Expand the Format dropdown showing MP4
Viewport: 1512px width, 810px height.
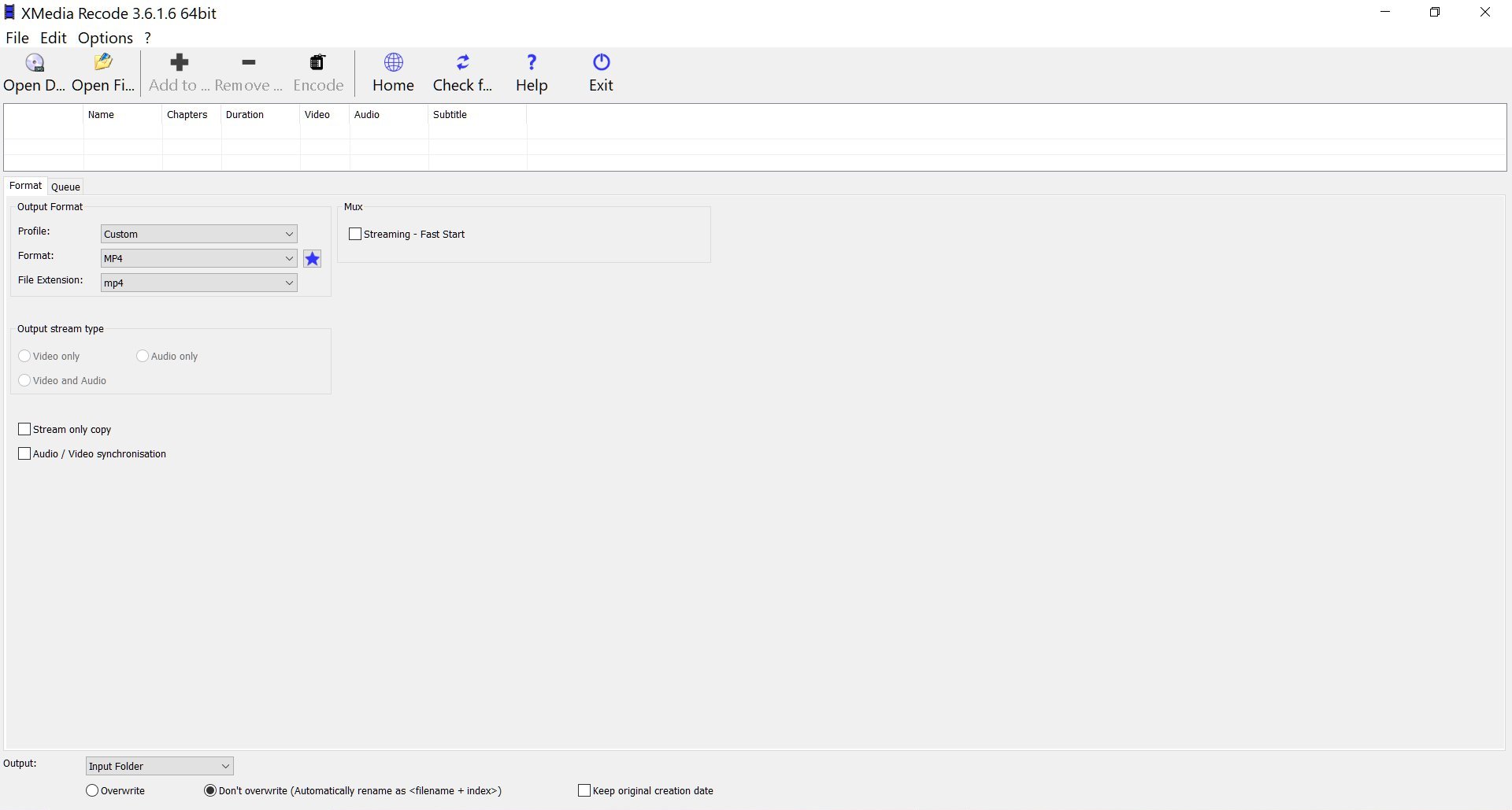click(198, 258)
